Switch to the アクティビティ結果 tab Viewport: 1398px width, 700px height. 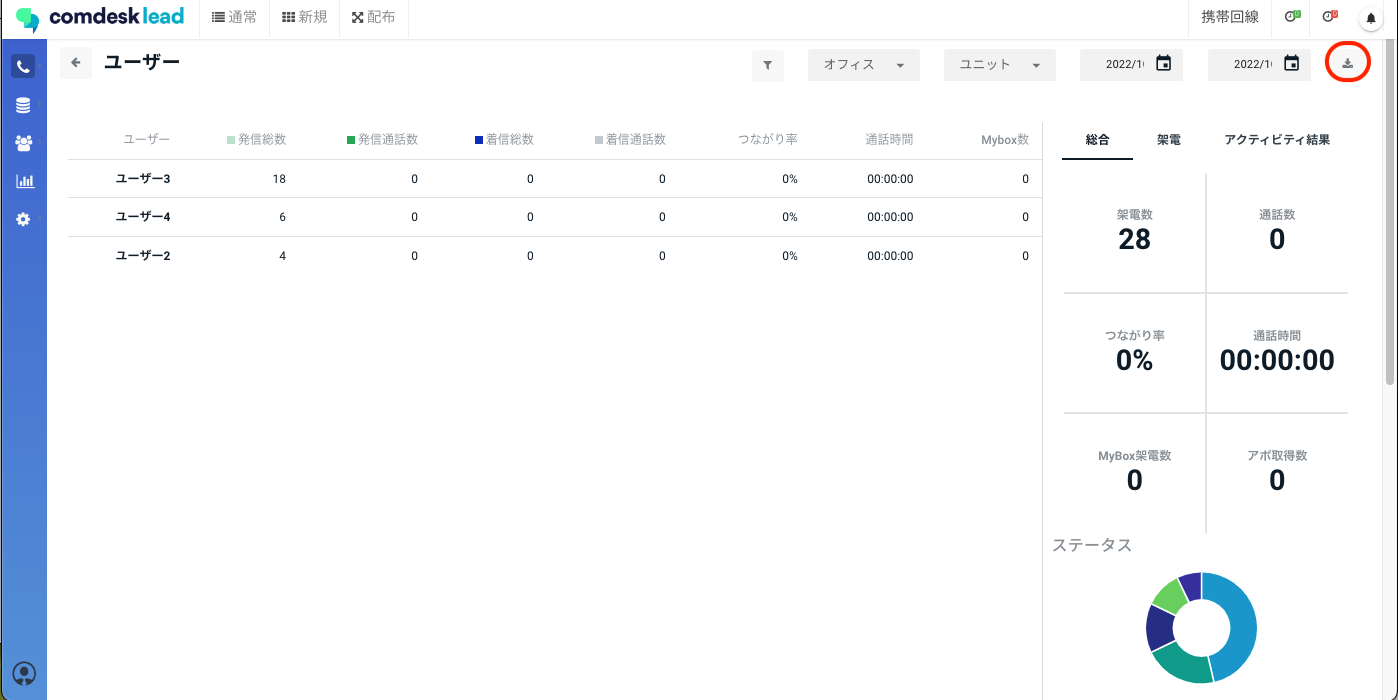(x=1276, y=140)
